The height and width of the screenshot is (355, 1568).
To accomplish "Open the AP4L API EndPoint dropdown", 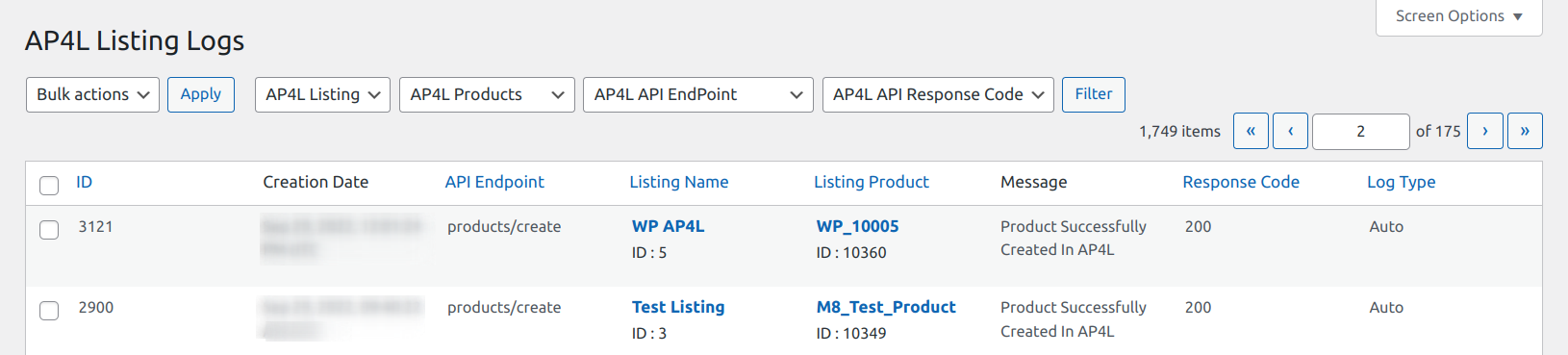I will click(698, 94).
